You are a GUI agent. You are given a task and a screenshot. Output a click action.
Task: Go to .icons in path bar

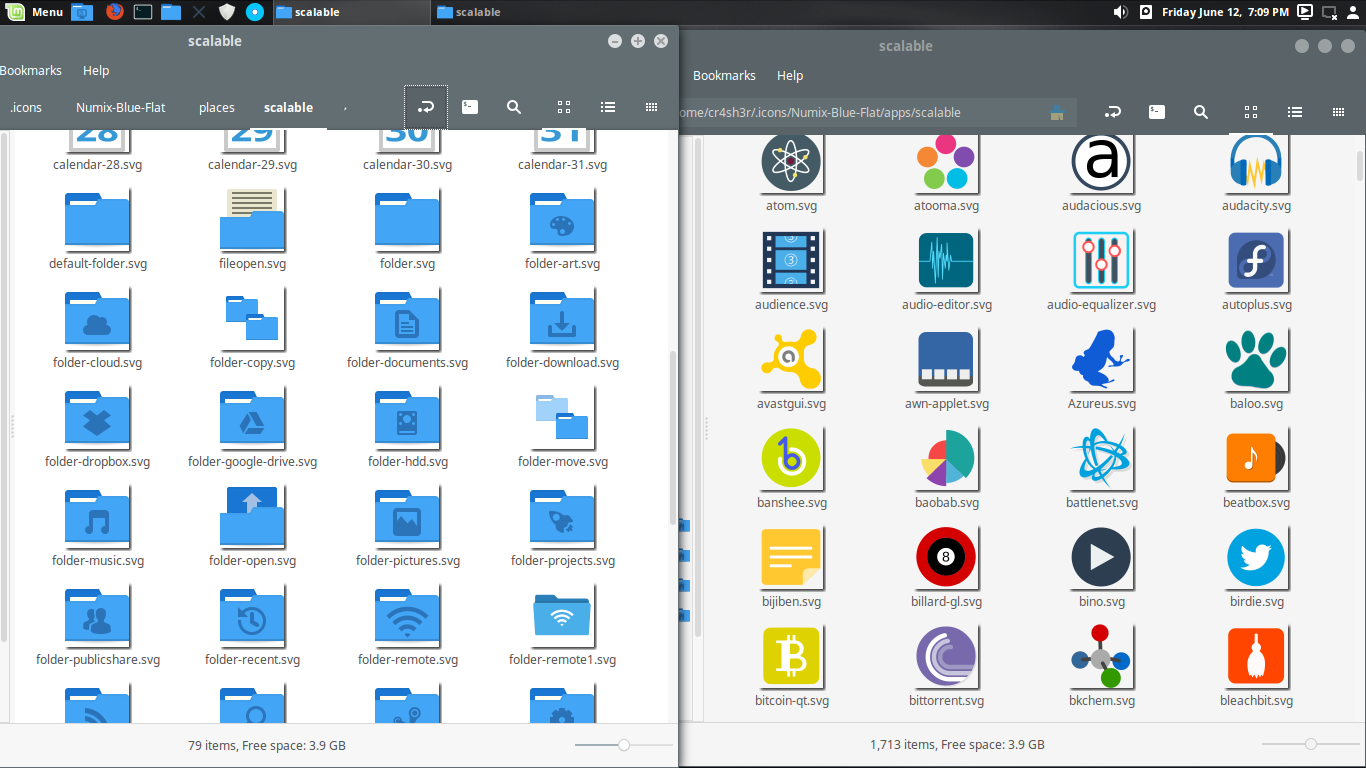(x=26, y=107)
